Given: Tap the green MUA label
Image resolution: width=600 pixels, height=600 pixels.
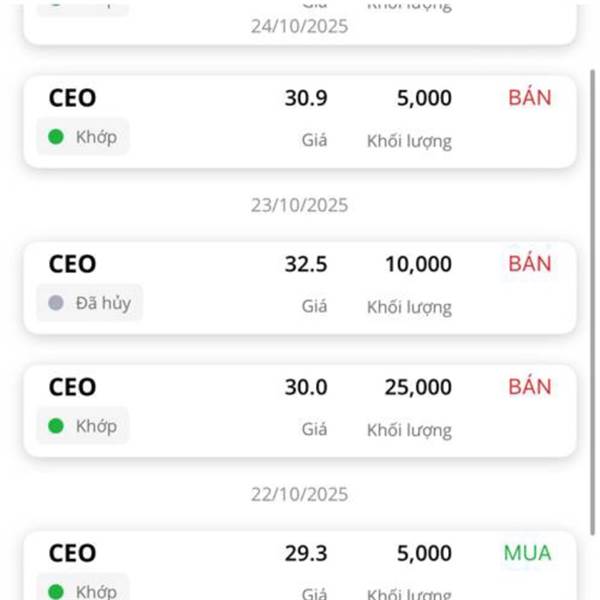Looking at the screenshot, I should [x=527, y=553].
